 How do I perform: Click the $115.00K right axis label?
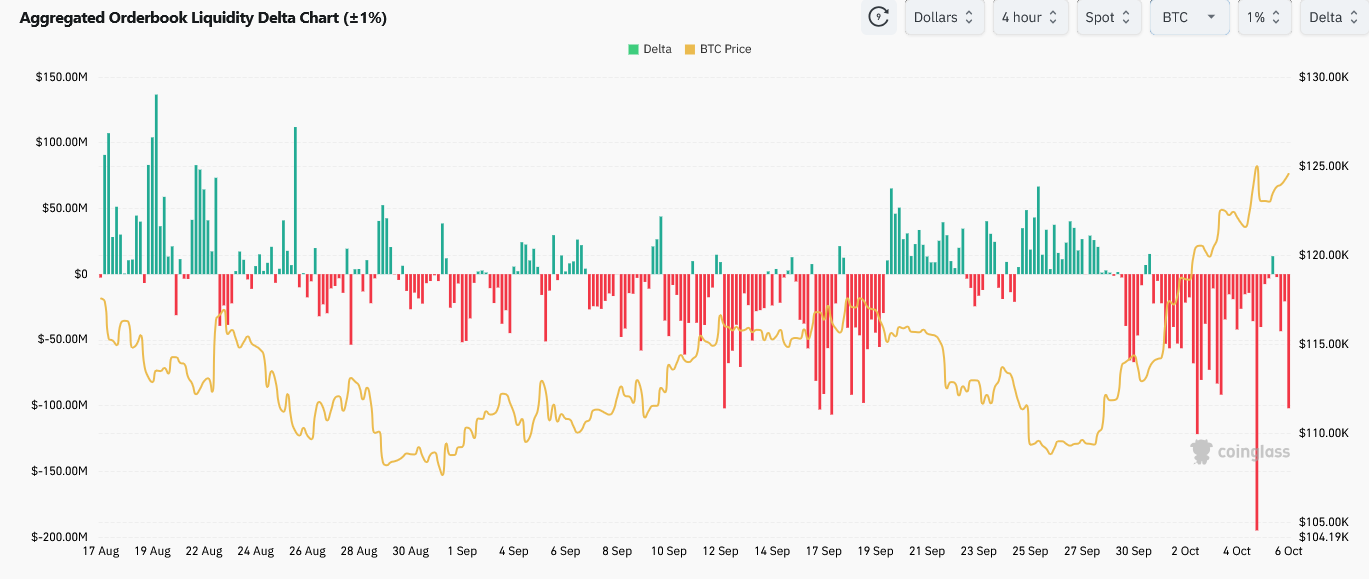[x=1323, y=344]
